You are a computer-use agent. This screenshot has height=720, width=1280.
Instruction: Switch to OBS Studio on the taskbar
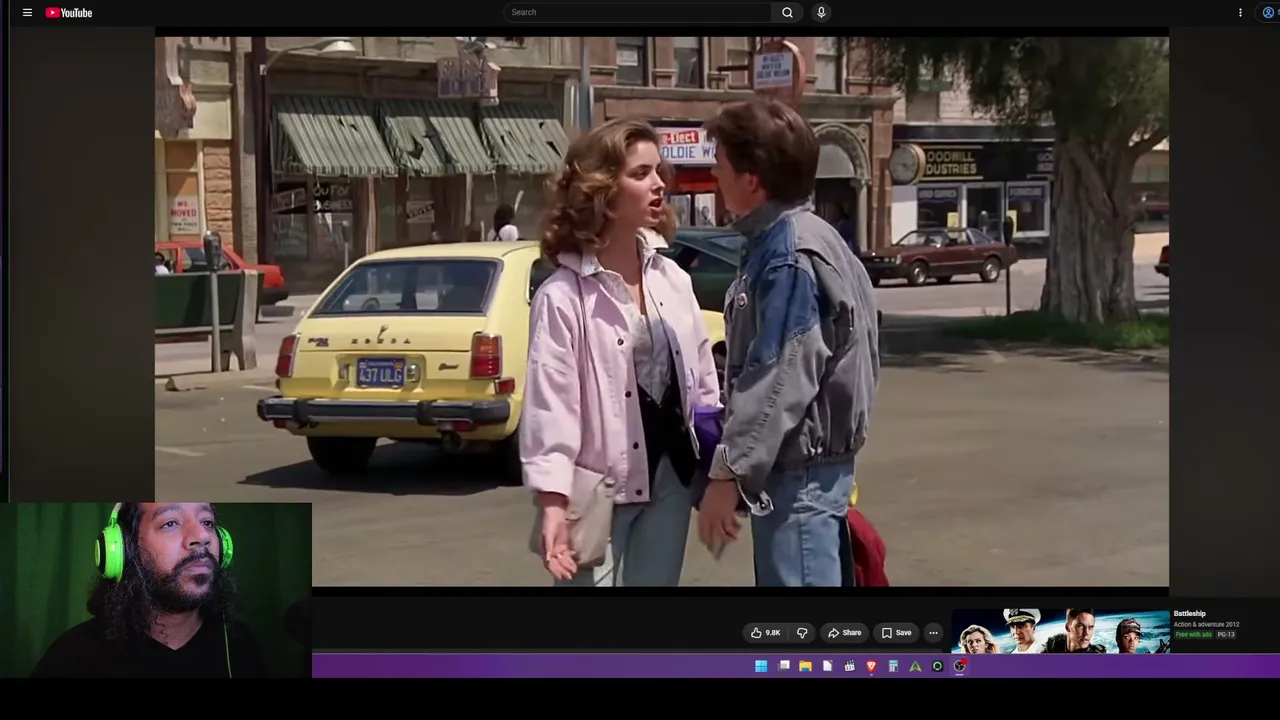[x=959, y=666]
